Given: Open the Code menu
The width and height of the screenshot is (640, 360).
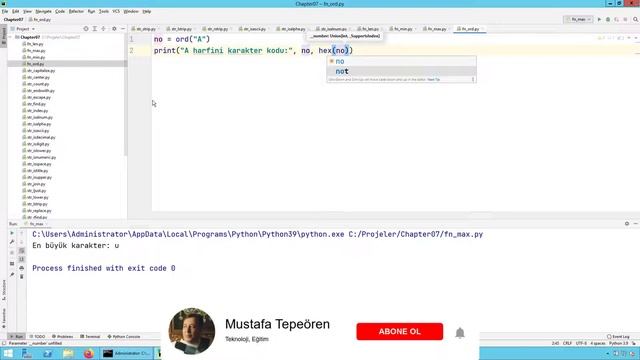Looking at the screenshot, I should (x=60, y=11).
